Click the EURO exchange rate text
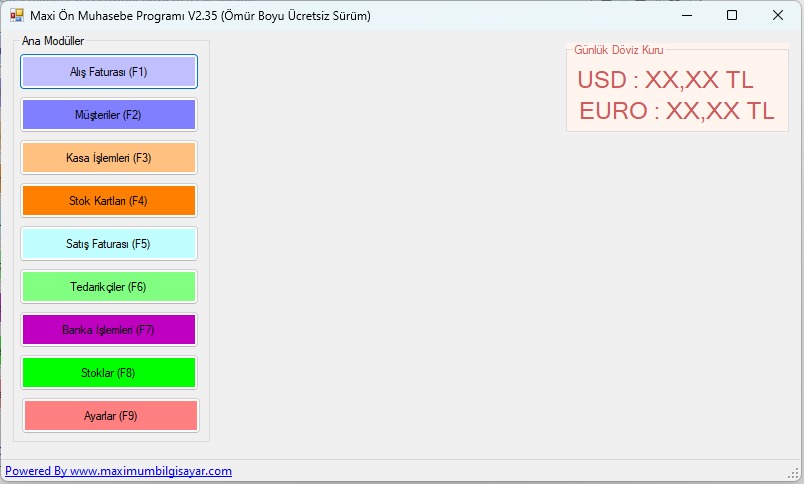This screenshot has width=804, height=484. pyautogui.click(x=676, y=111)
